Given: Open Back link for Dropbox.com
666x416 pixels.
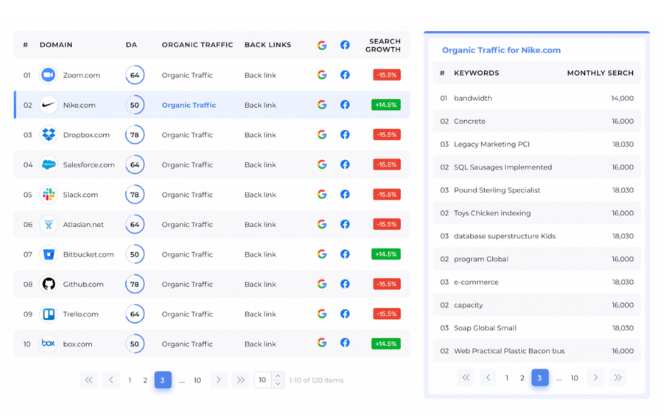Looking at the screenshot, I should pyautogui.click(x=260, y=135).
